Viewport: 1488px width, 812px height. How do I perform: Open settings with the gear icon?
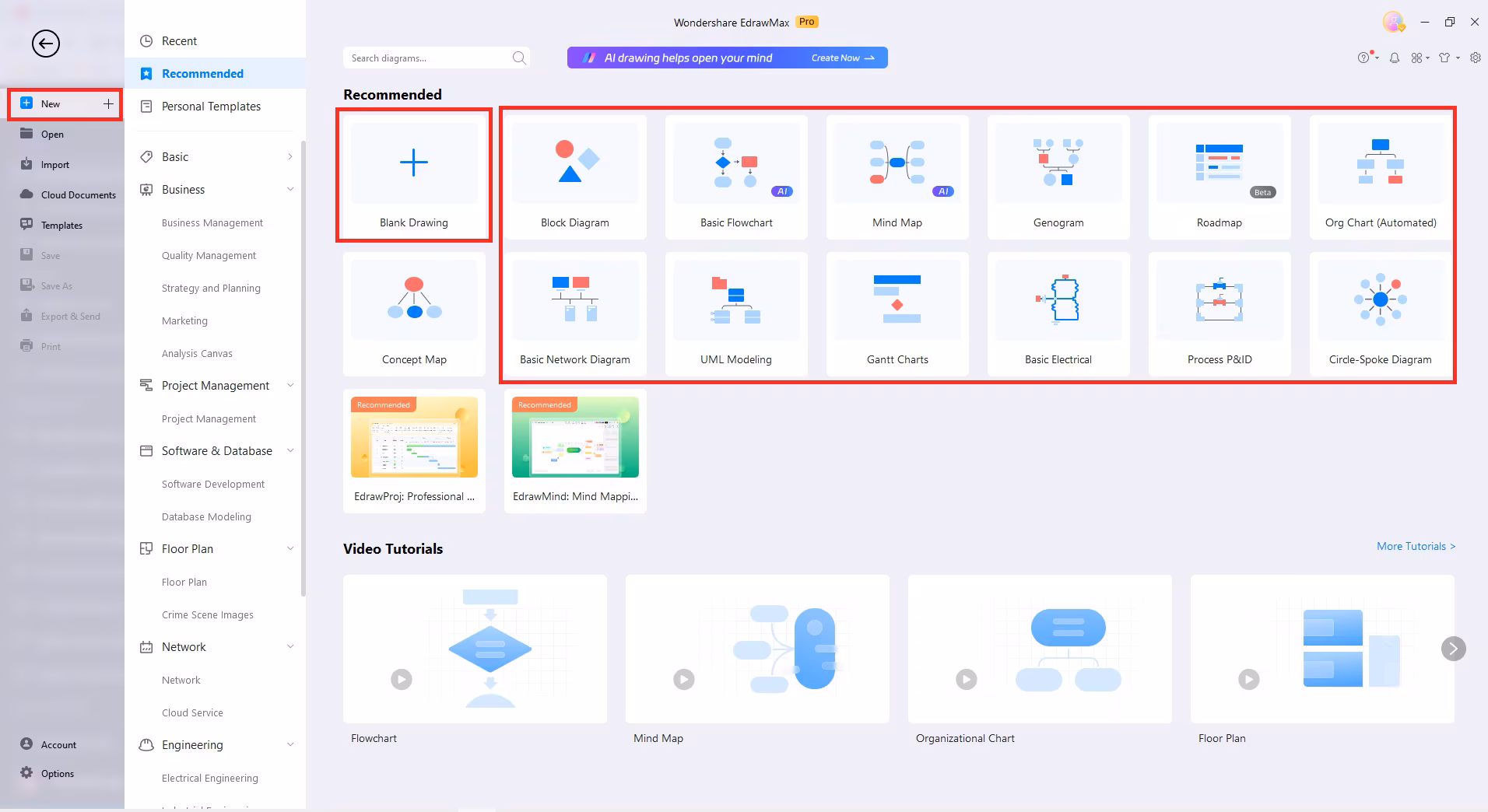tap(1476, 58)
